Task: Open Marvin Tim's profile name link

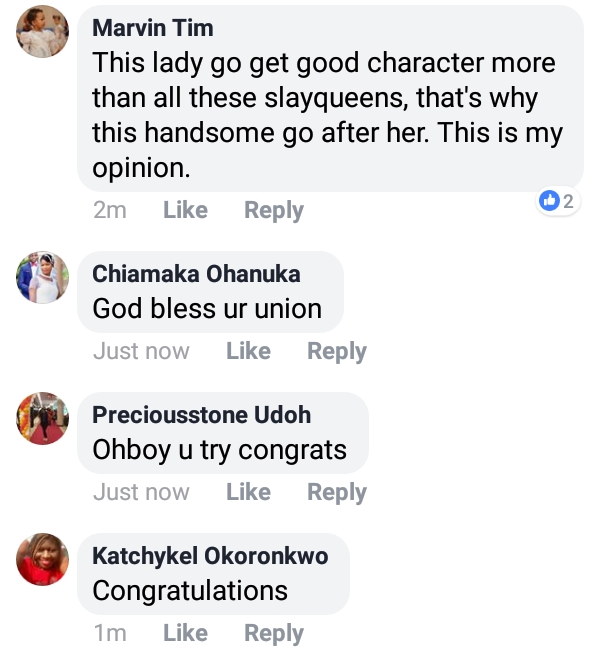Action: pyautogui.click(x=152, y=28)
